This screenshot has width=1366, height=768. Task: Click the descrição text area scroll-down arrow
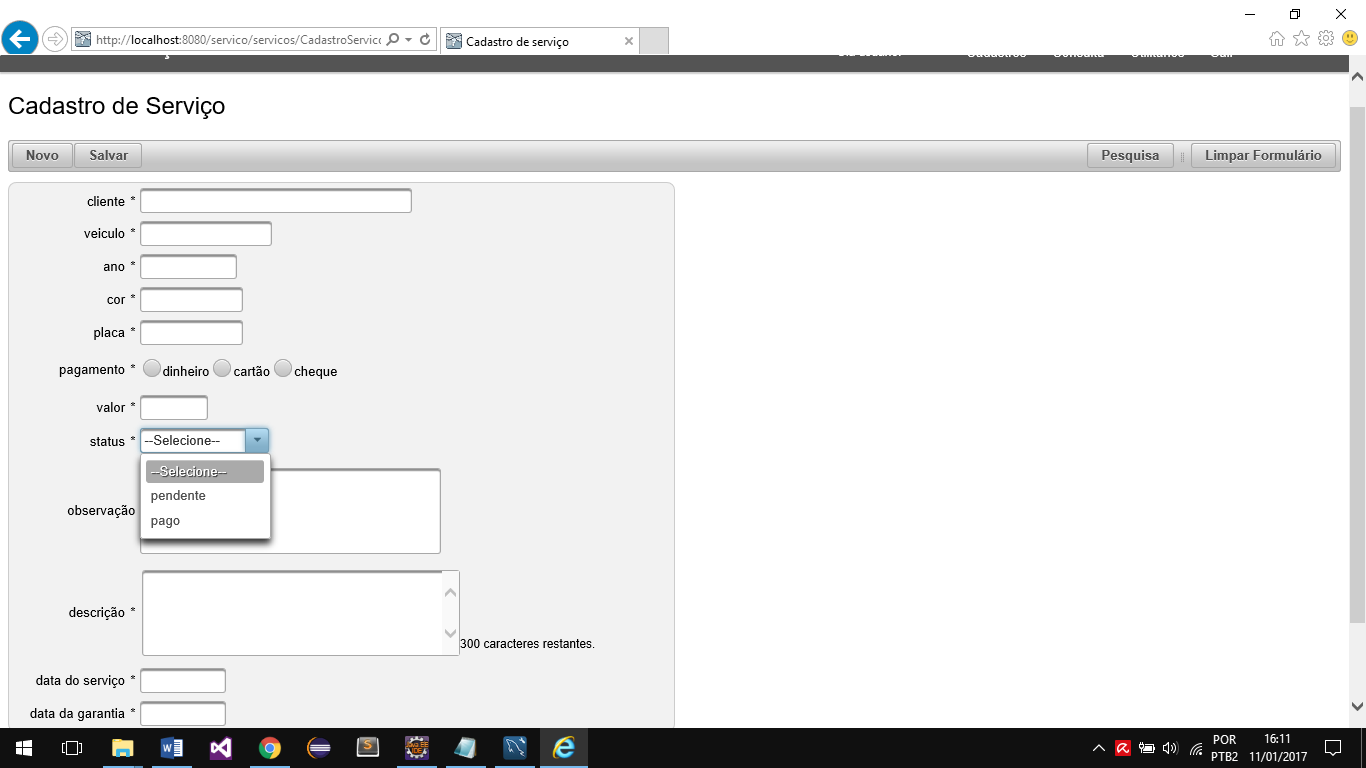pos(450,634)
